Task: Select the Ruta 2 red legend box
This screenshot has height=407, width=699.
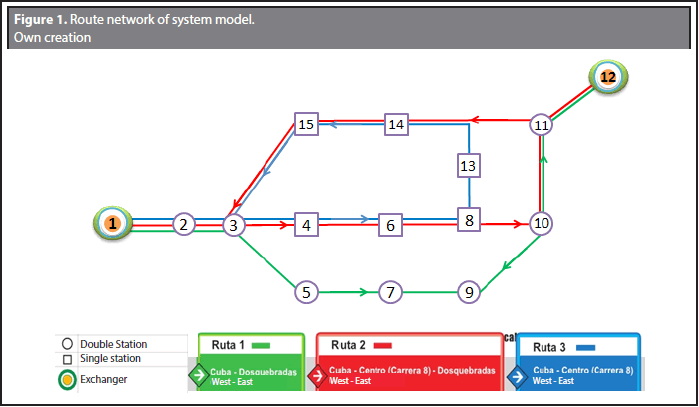Action: point(409,362)
